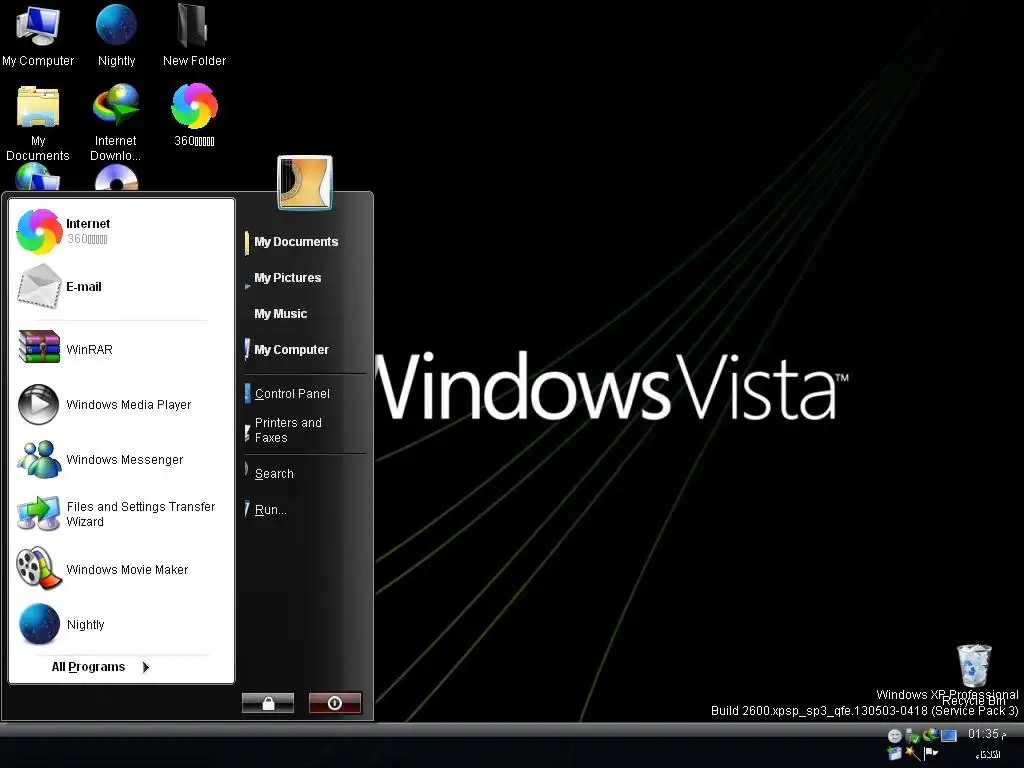Open My Computer desktop icon
1024x768 pixels.
(38, 34)
